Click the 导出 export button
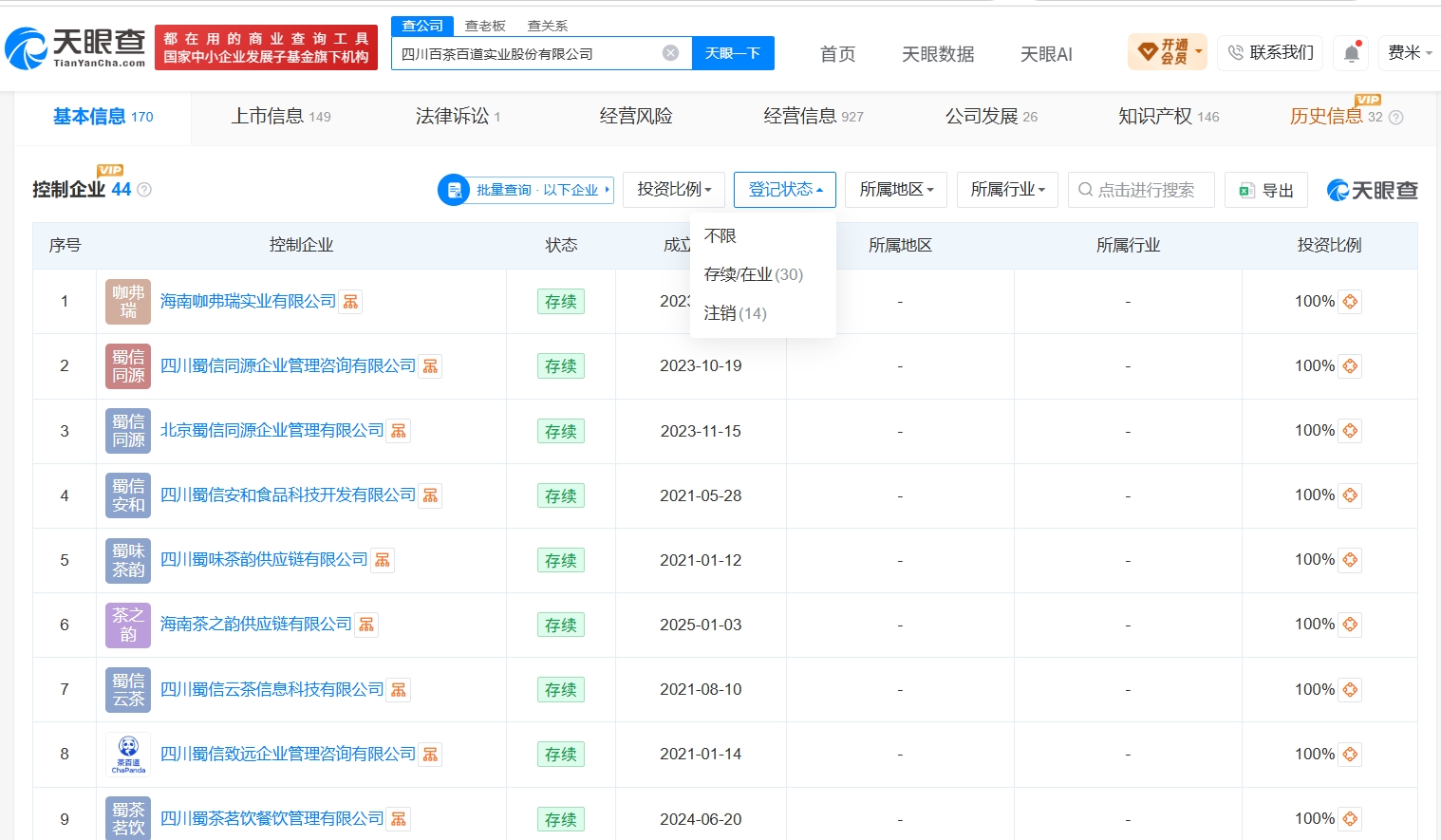 tap(1266, 190)
